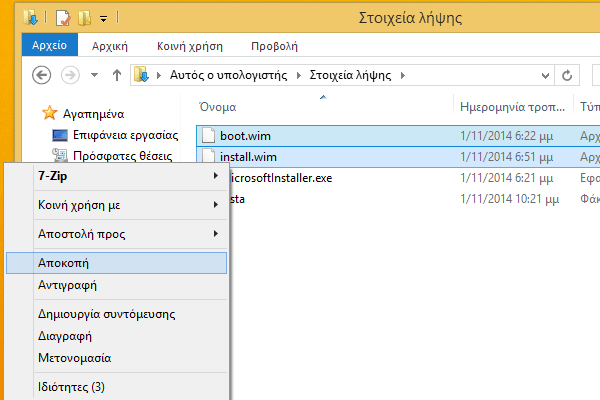600x400 pixels.
Task: Expand the chevron before Αυτός ο υπολογιστής
Action: (159, 75)
